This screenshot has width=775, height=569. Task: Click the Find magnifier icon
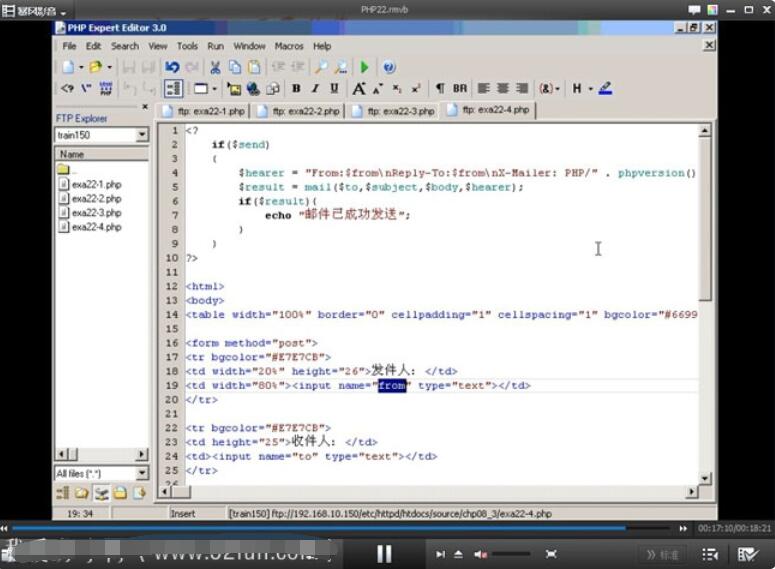coord(321,67)
